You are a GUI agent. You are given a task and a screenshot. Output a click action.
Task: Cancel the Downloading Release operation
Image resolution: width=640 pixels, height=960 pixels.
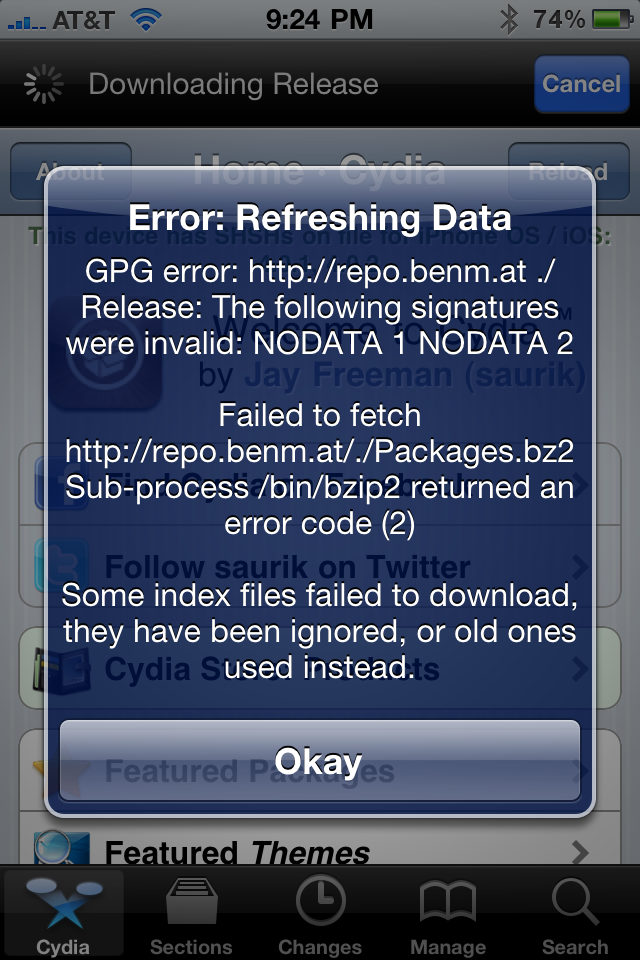point(581,84)
